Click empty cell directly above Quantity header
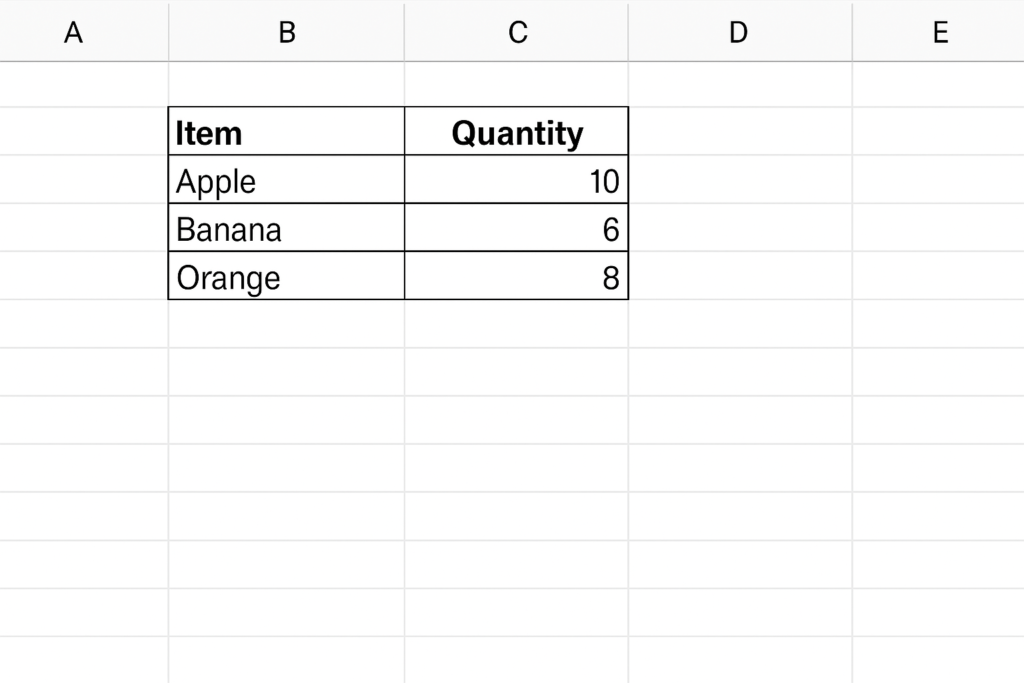 (x=516, y=84)
